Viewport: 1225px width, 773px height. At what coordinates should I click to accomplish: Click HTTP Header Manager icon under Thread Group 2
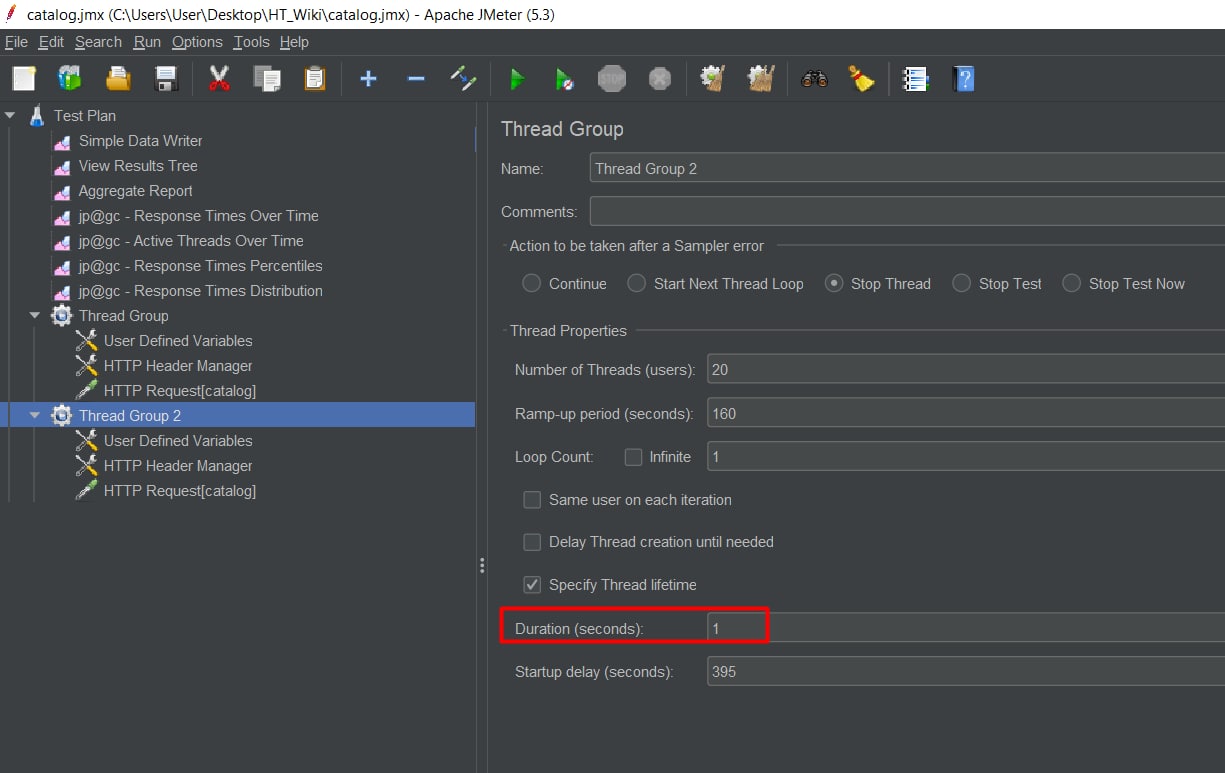tap(87, 465)
